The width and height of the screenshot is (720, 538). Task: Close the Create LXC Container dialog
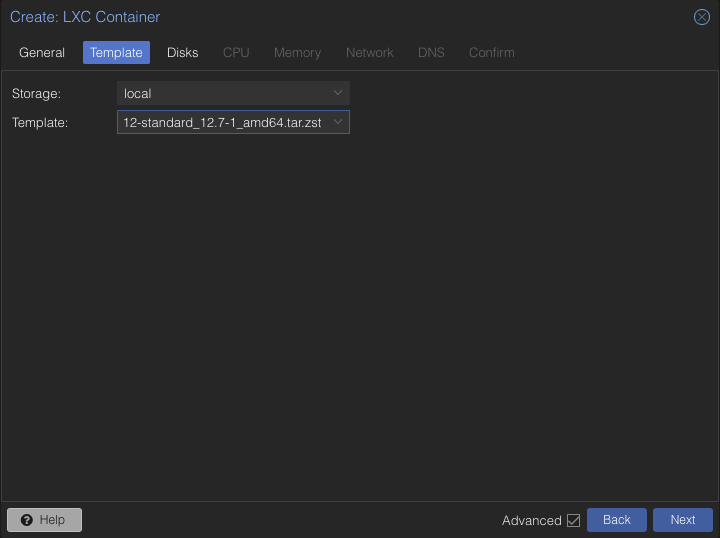point(702,17)
